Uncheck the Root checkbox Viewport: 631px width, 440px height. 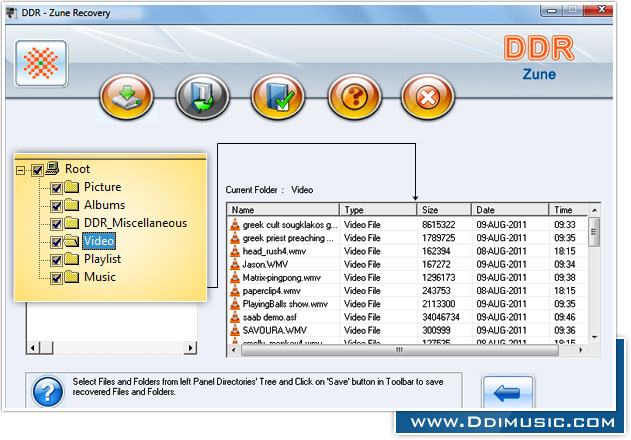click(x=37, y=170)
